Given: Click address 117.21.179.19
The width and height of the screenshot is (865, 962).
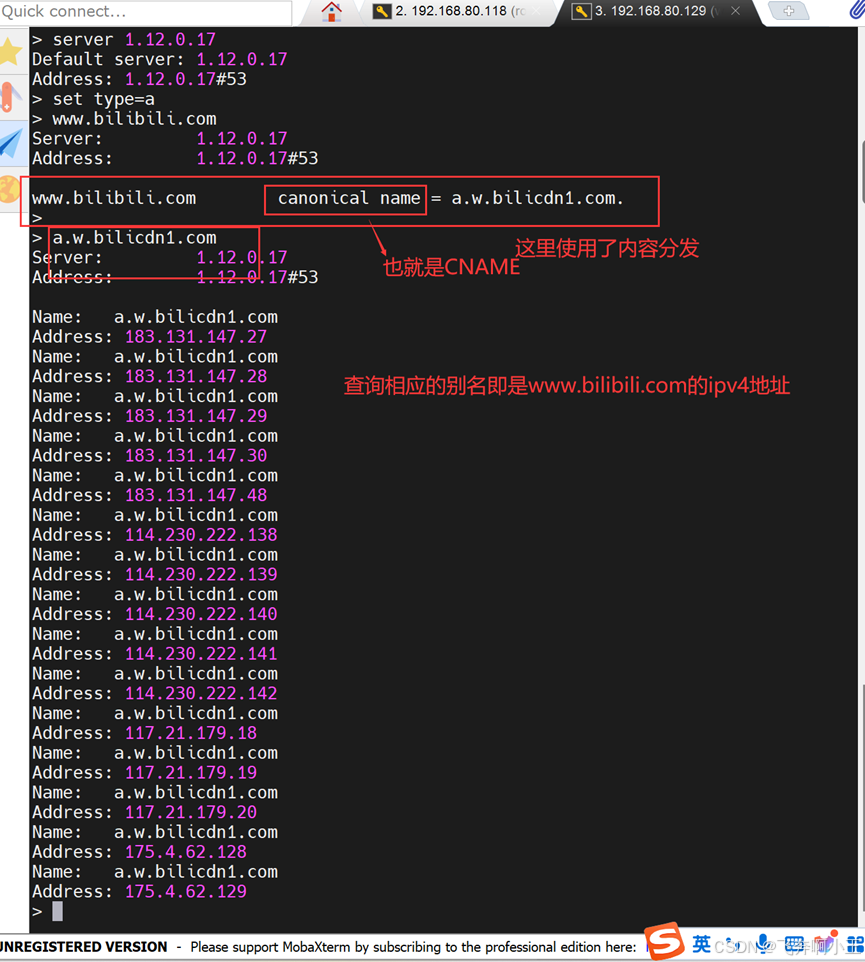Looking at the screenshot, I should pos(191,772).
